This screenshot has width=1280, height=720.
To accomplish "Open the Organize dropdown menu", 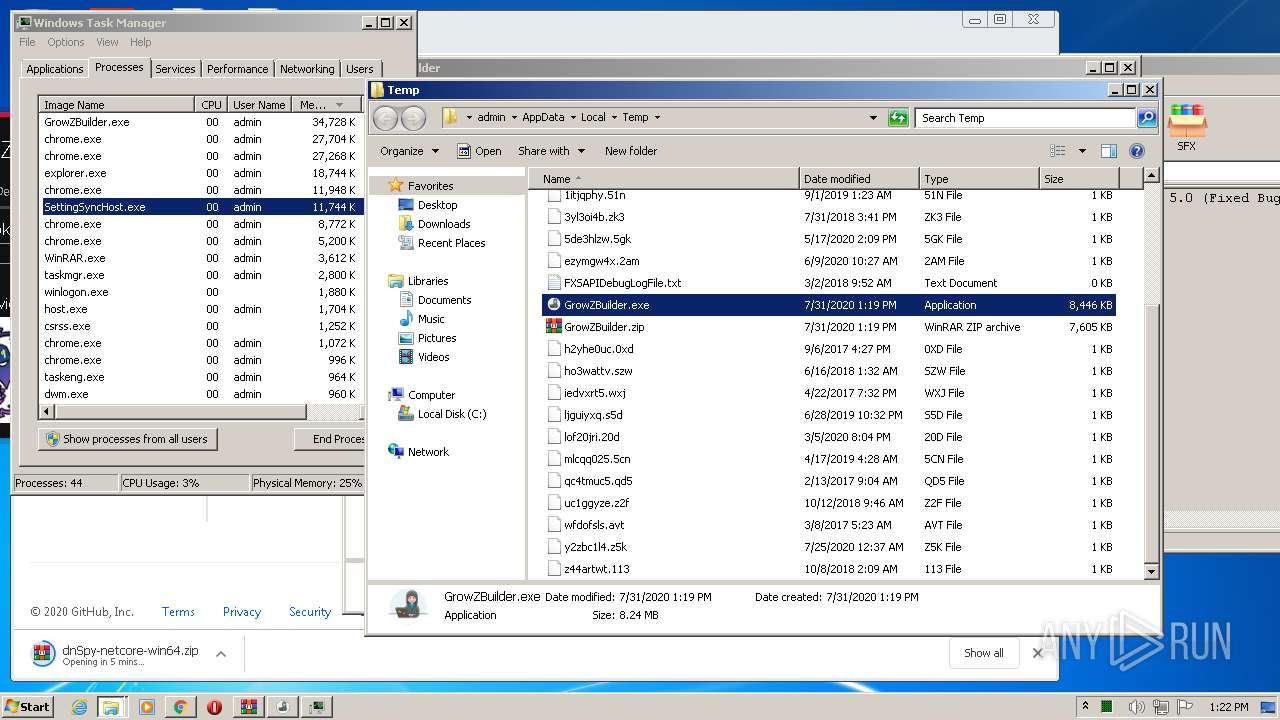I will pyautogui.click(x=409, y=151).
